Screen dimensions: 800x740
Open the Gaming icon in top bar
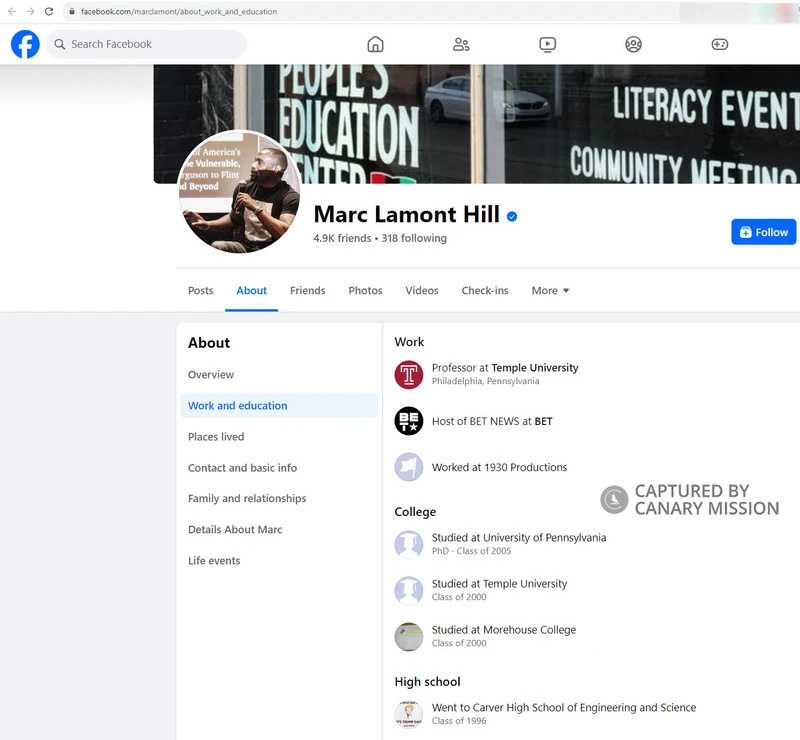[x=722, y=44]
